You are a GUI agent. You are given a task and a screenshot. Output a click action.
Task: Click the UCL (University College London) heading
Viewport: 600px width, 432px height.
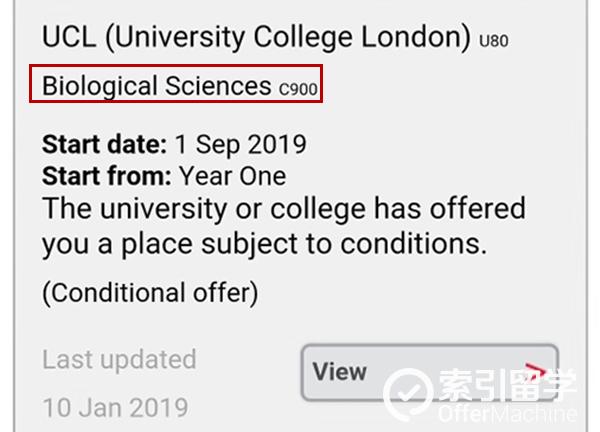pos(256,37)
